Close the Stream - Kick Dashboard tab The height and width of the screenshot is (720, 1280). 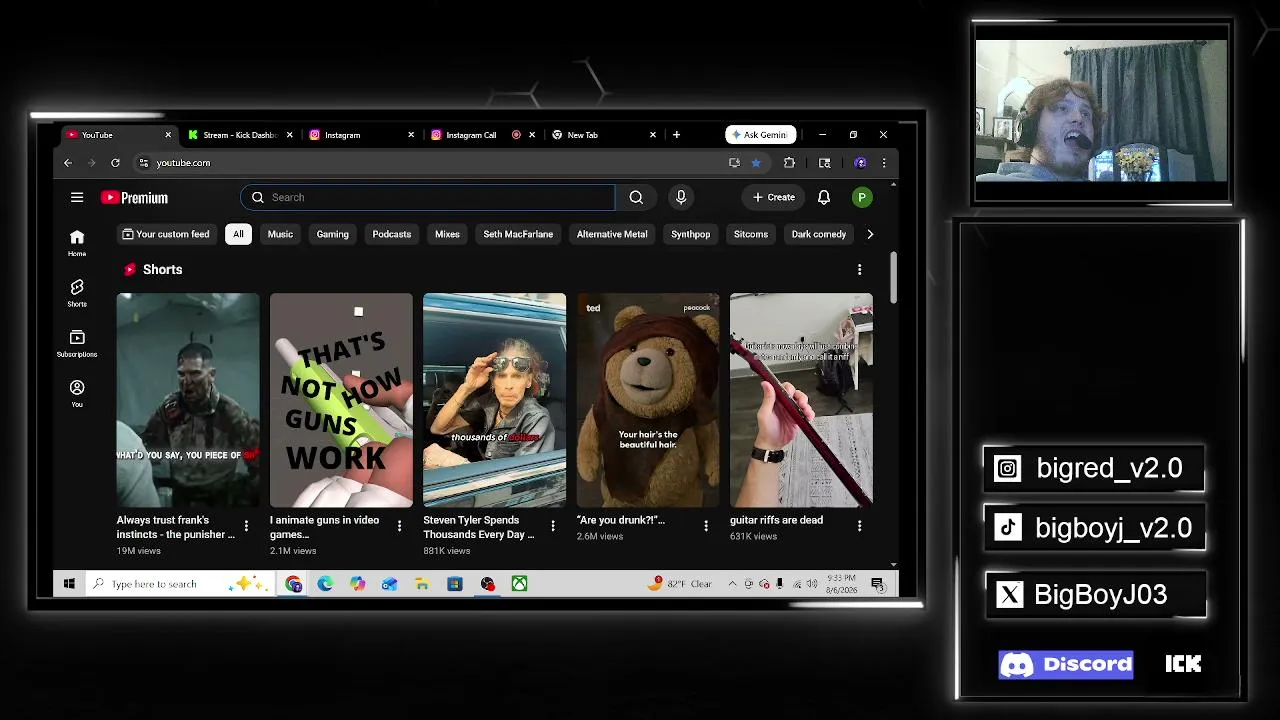(289, 135)
